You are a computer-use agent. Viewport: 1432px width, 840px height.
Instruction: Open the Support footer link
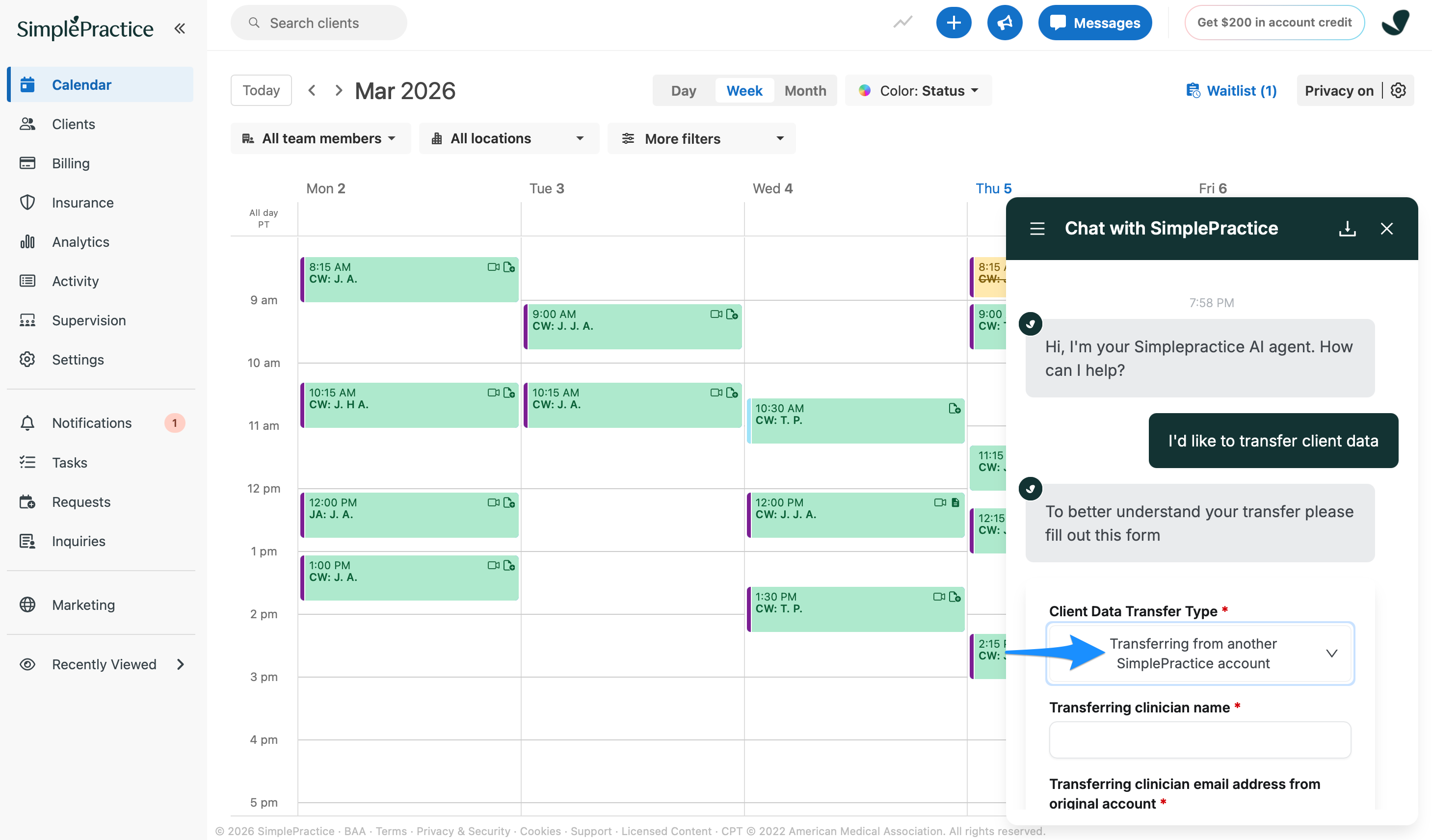[x=591, y=831]
